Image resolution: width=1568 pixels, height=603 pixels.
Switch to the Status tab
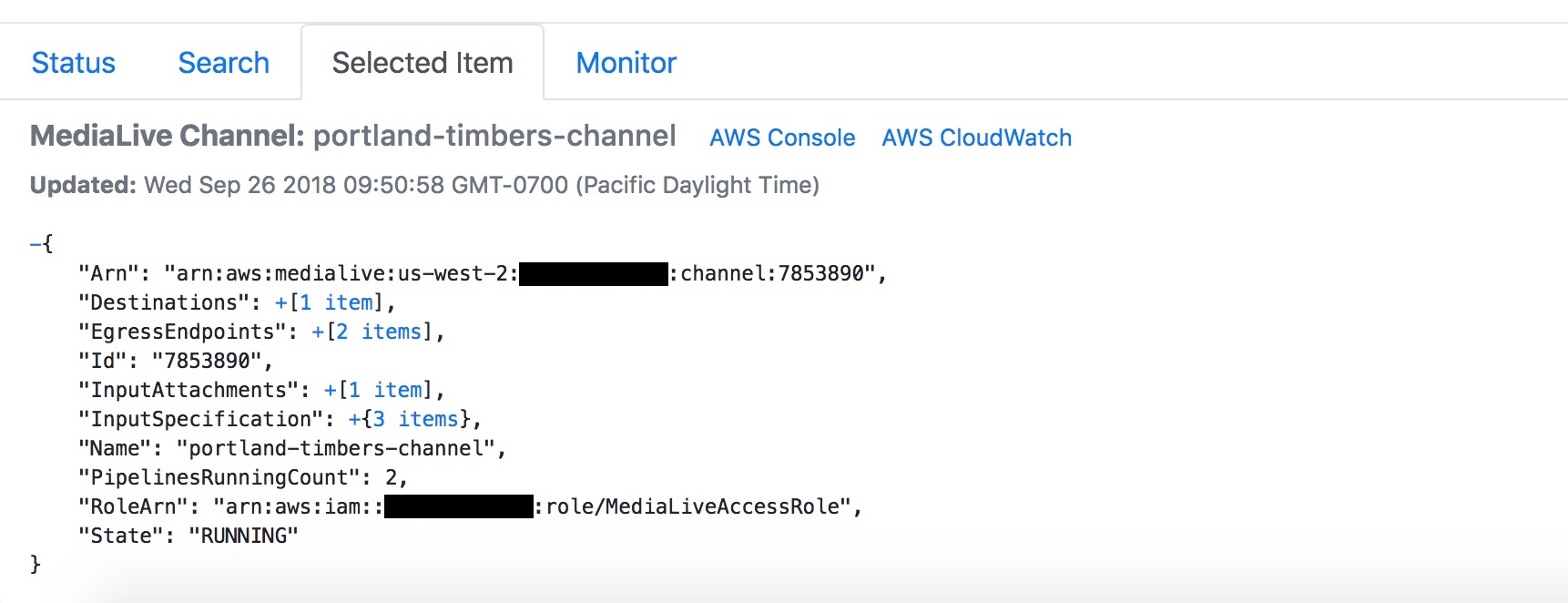73,63
